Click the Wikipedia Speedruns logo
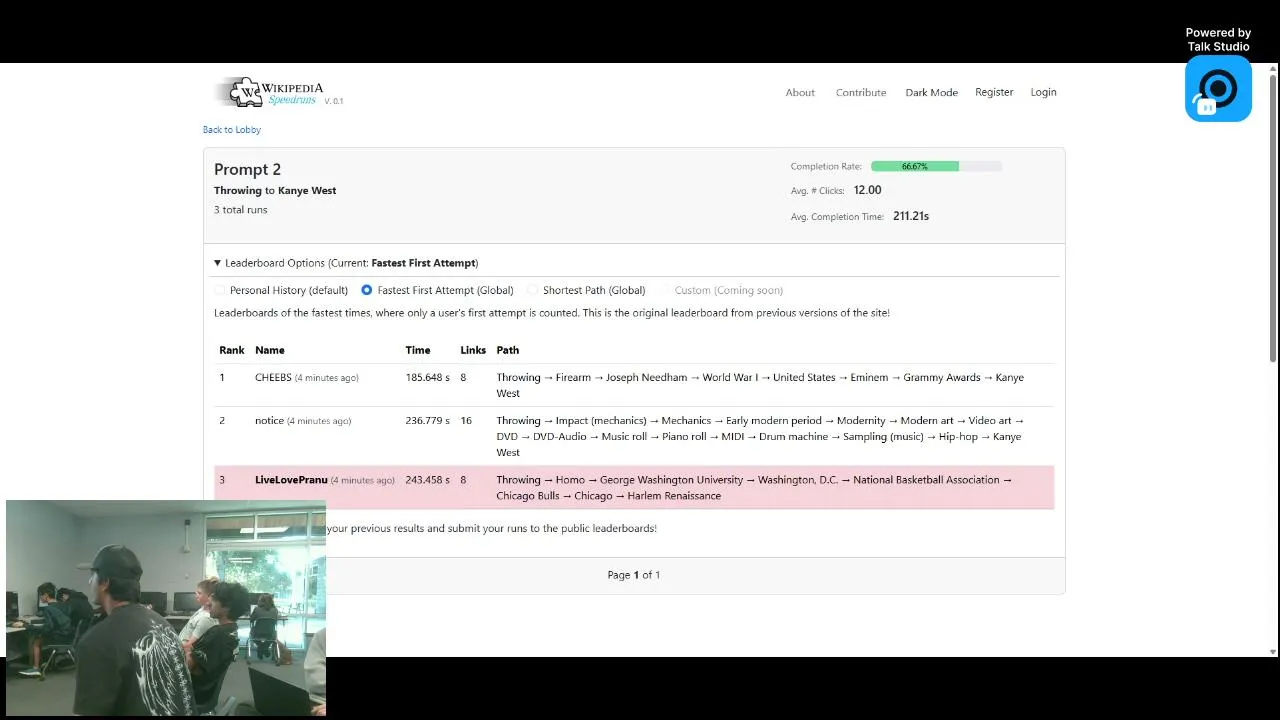The width and height of the screenshot is (1280, 720). coord(269,92)
